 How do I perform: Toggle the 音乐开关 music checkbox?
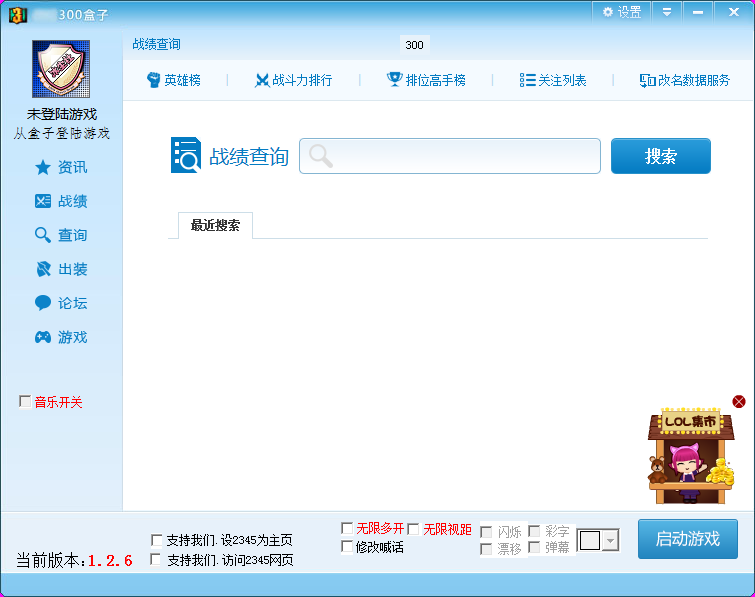(25, 401)
